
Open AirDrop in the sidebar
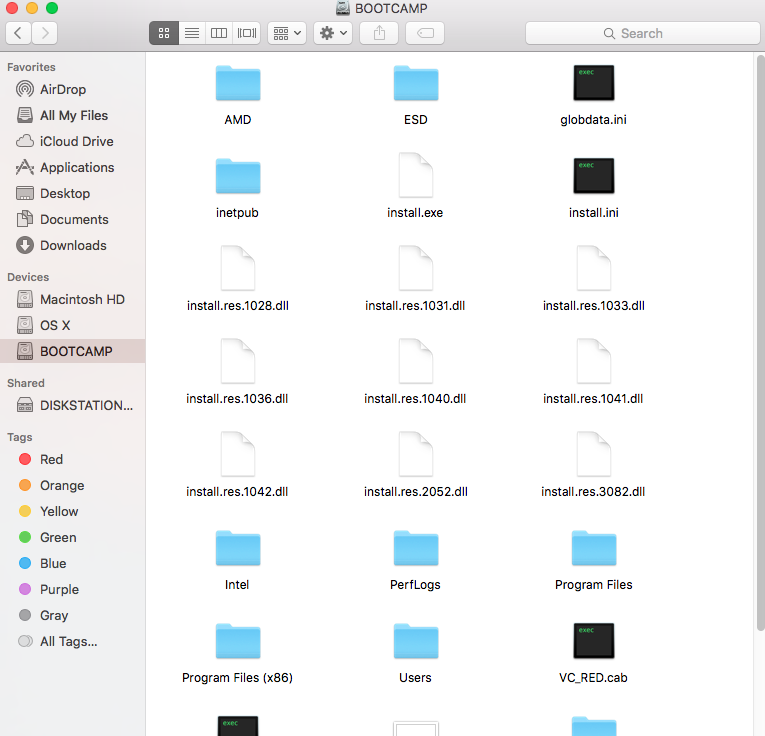[x=73, y=90]
